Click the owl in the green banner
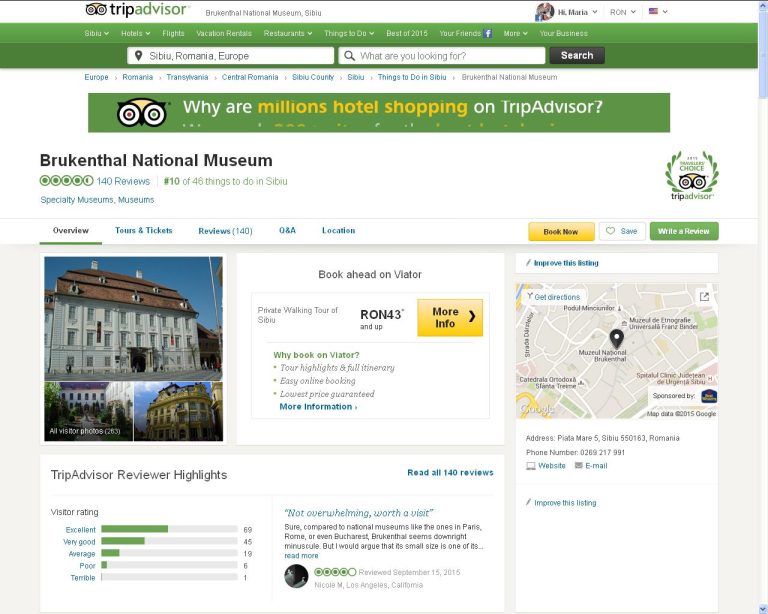 143,113
